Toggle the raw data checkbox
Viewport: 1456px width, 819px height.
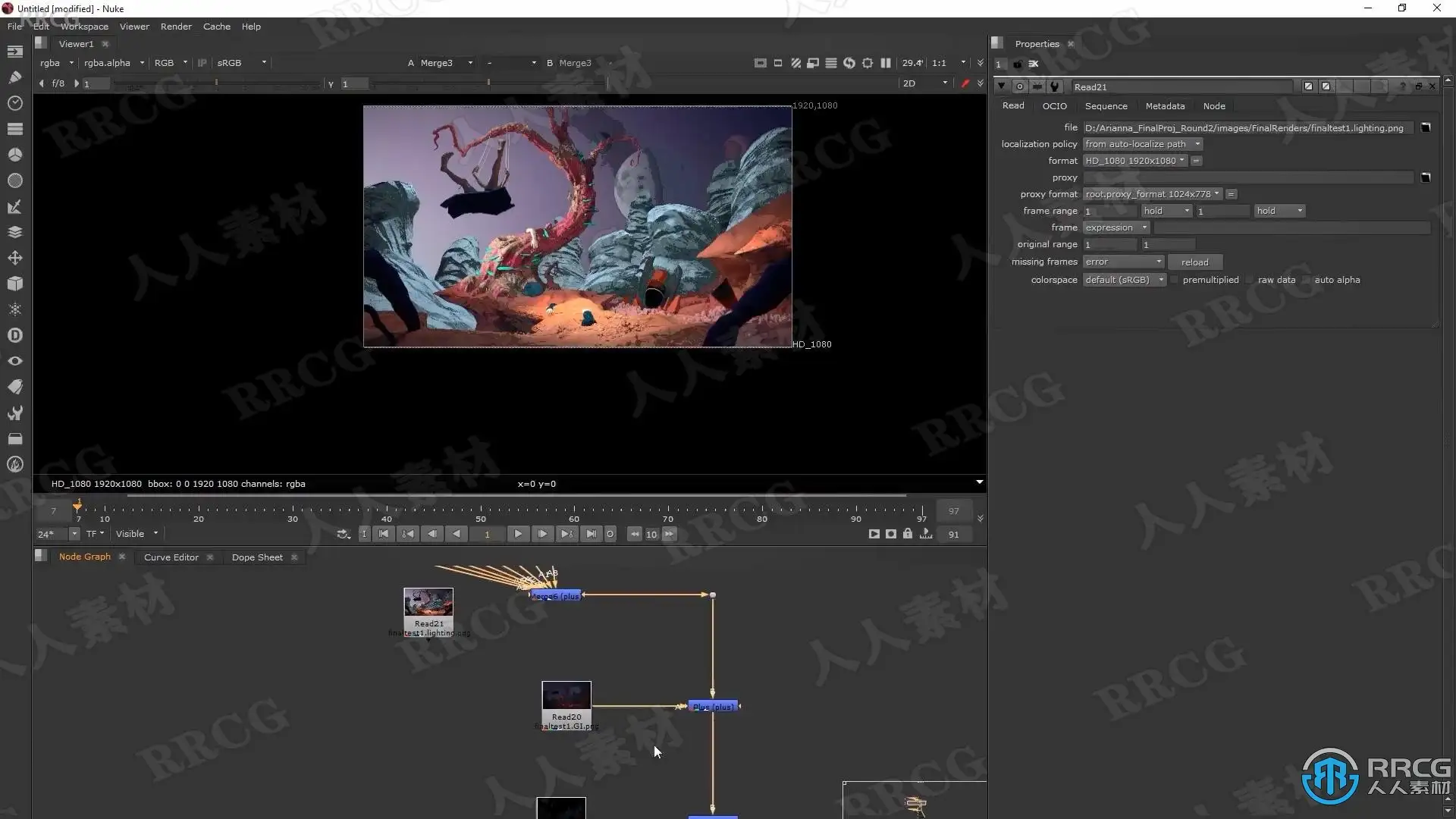[x=1250, y=280]
